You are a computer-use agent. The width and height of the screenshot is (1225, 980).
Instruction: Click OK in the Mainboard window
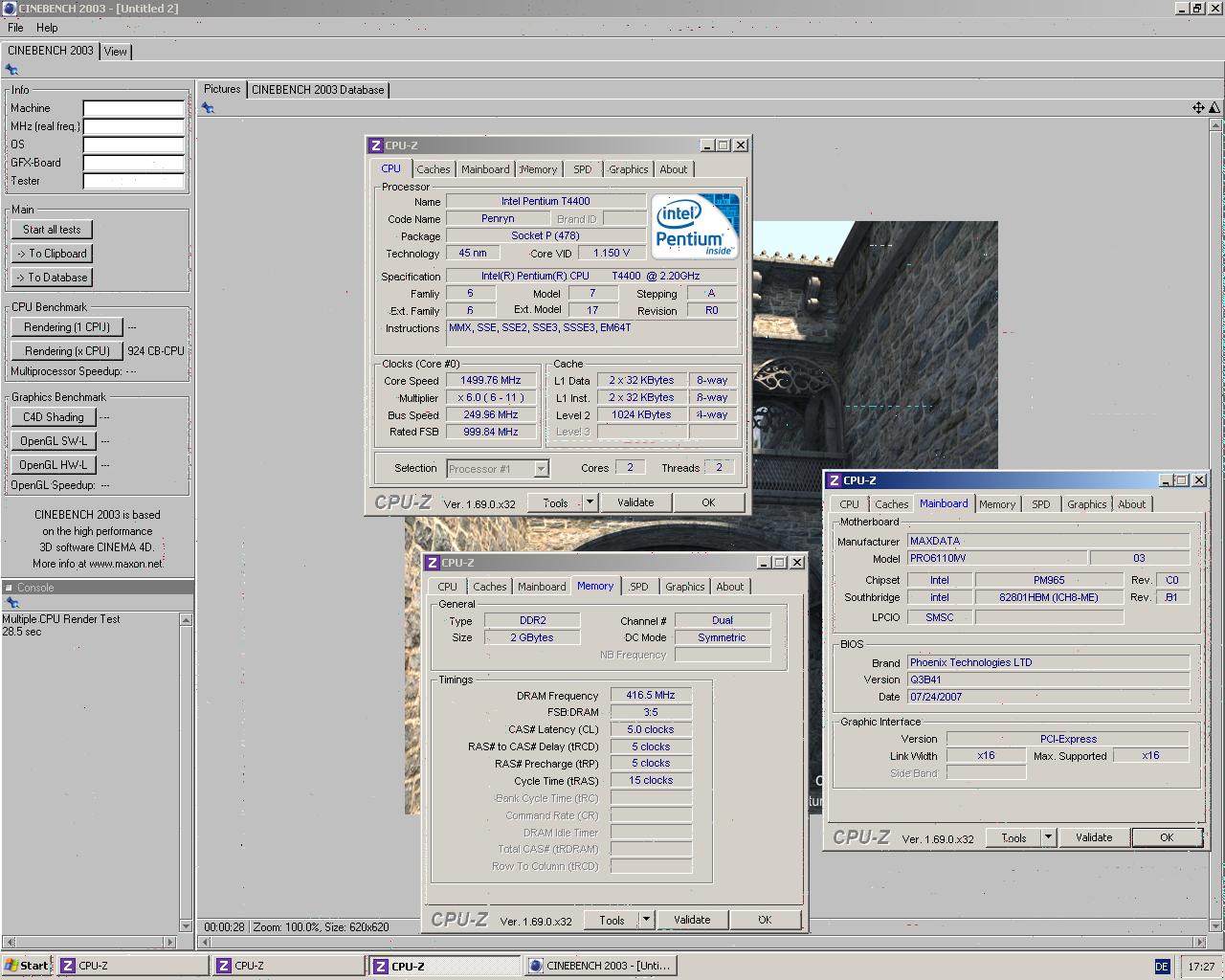(1167, 837)
